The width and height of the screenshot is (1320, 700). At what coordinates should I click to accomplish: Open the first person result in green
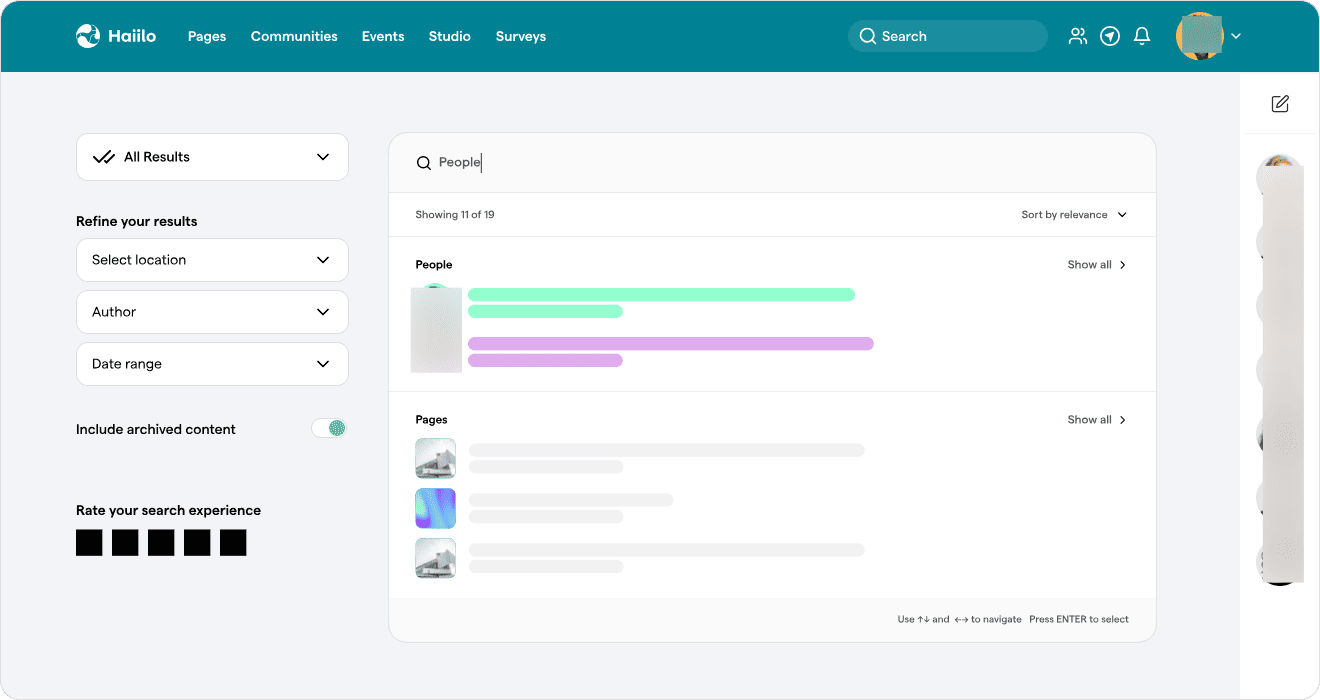point(661,303)
